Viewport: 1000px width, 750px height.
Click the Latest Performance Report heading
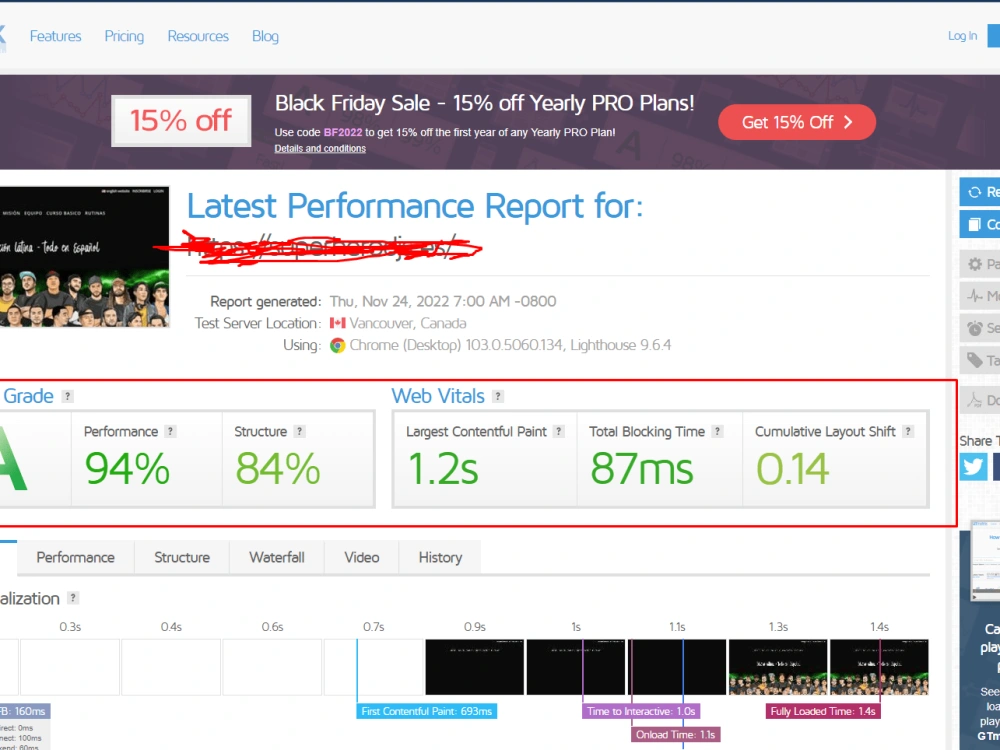click(x=415, y=207)
